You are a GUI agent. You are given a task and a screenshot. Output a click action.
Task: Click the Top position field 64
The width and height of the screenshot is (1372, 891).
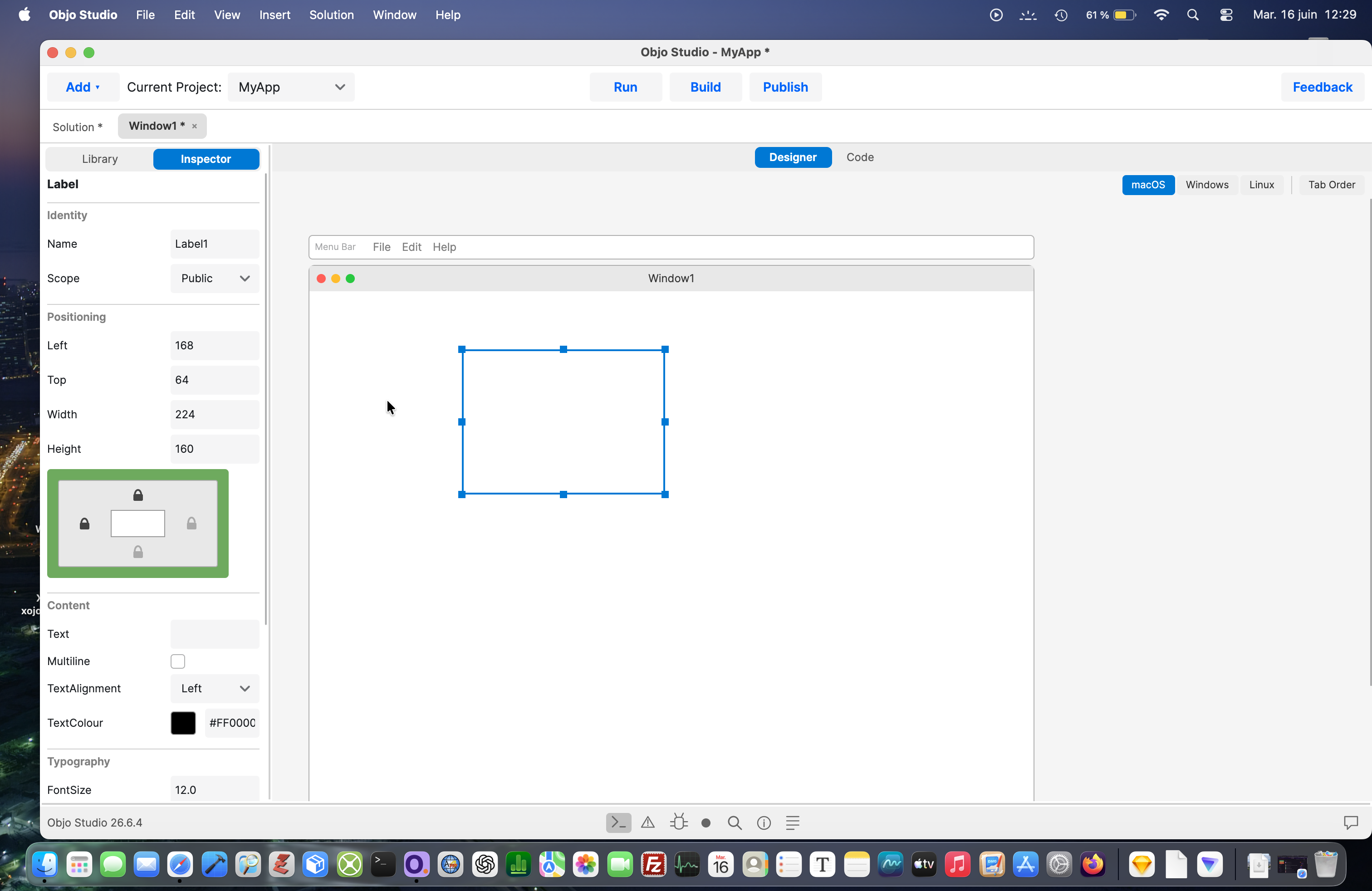pos(215,380)
